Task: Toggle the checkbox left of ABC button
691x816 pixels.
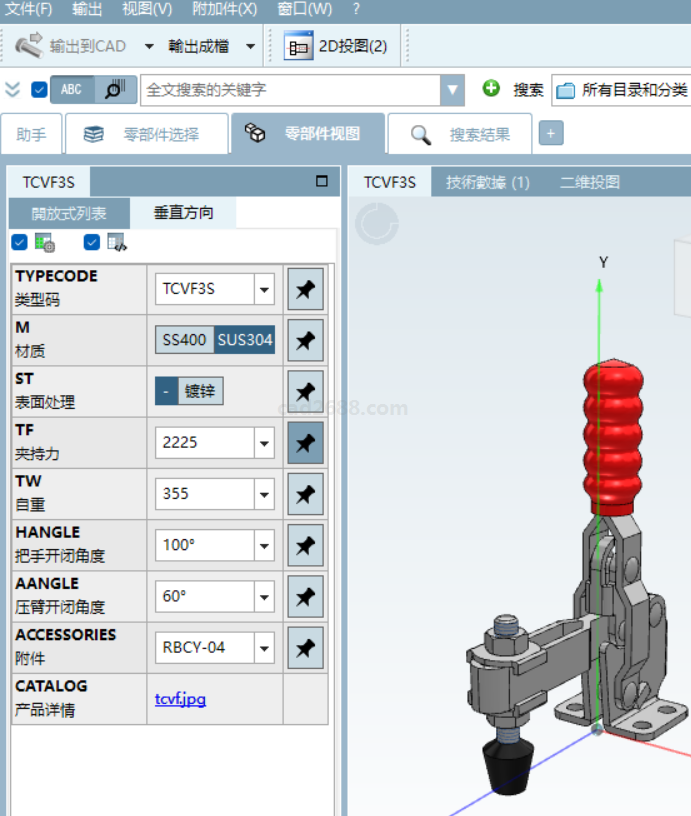Action: [39, 89]
